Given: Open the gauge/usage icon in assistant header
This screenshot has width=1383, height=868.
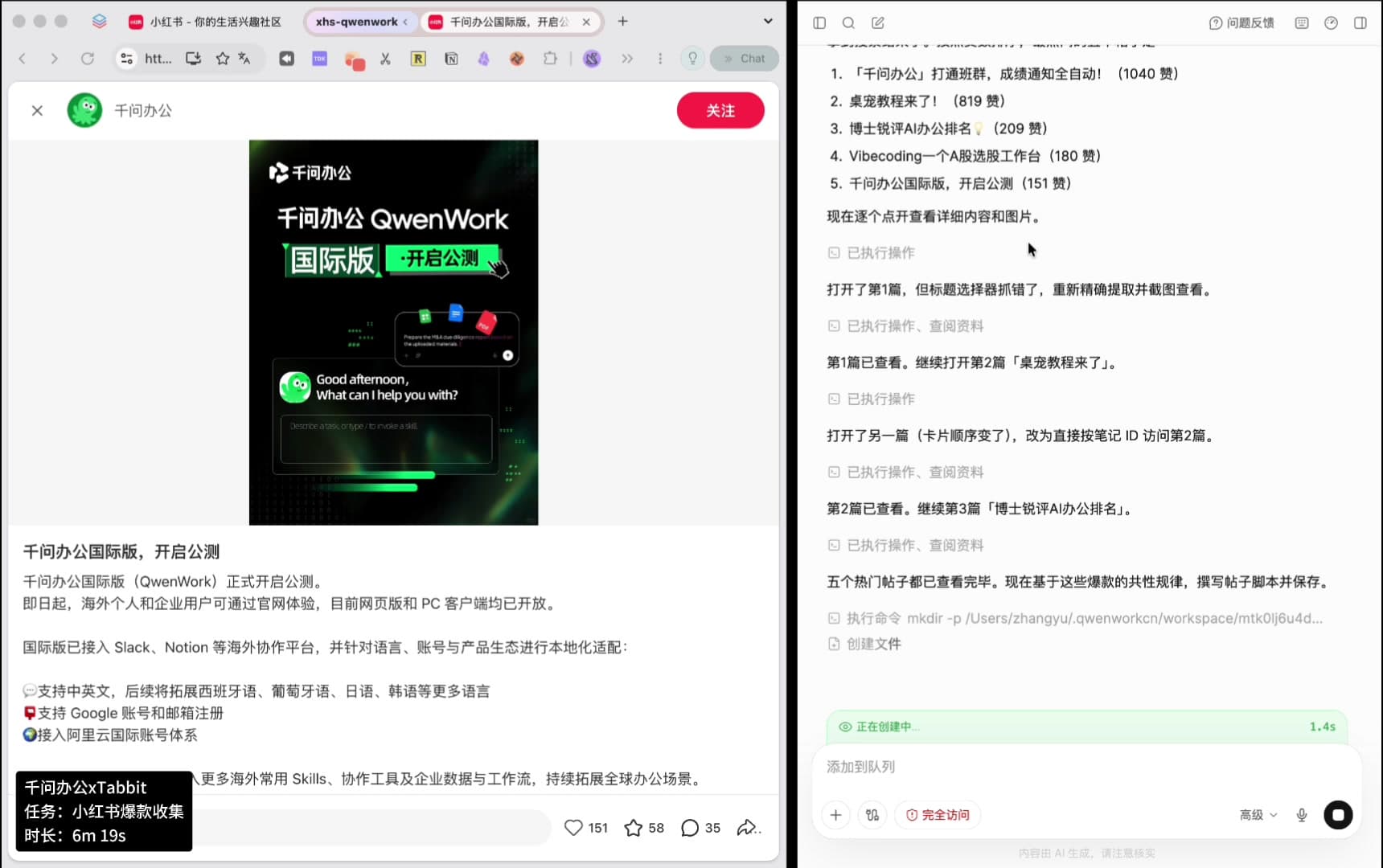Looking at the screenshot, I should click(x=1331, y=23).
